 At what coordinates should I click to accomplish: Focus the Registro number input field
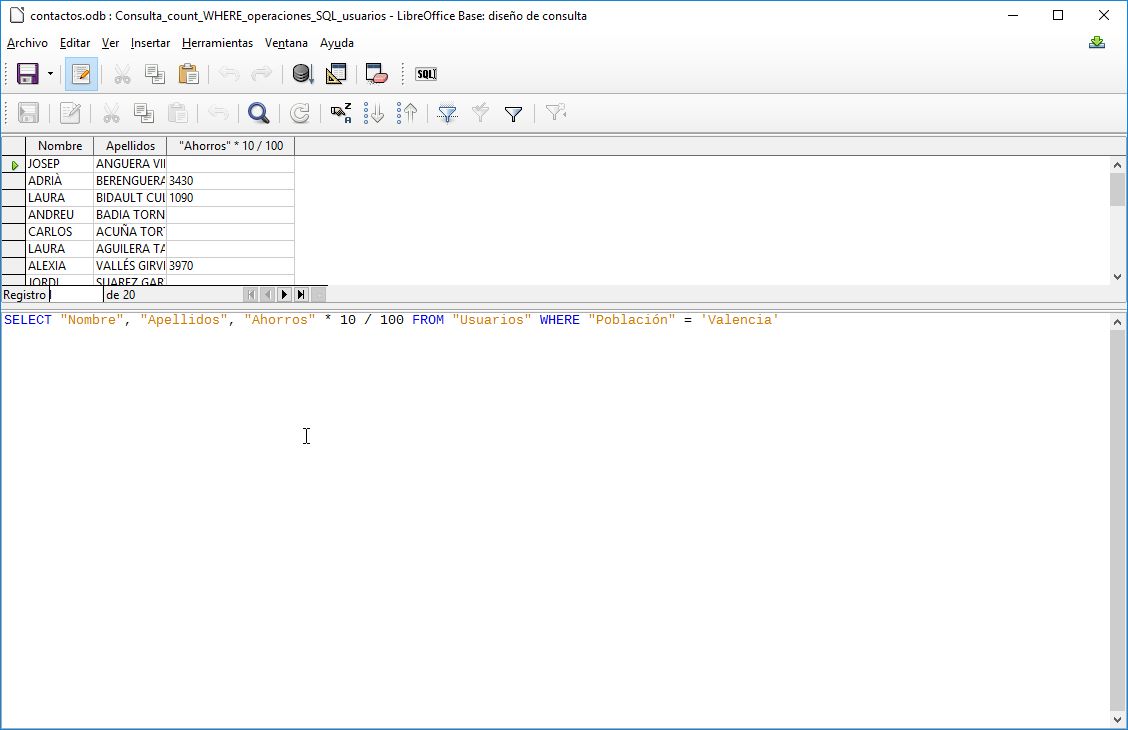(76, 295)
